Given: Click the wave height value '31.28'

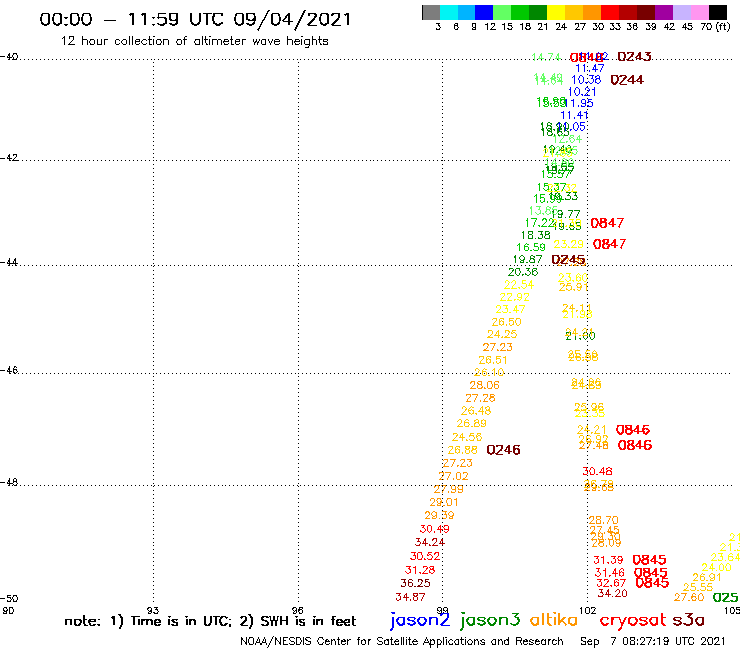Looking at the screenshot, I should 420,570.
